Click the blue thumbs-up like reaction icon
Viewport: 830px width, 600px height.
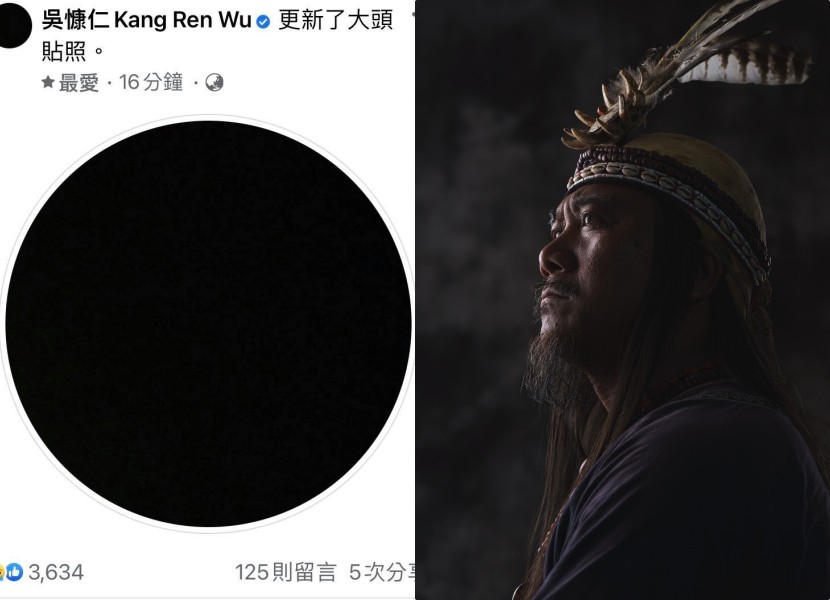pos(15,571)
